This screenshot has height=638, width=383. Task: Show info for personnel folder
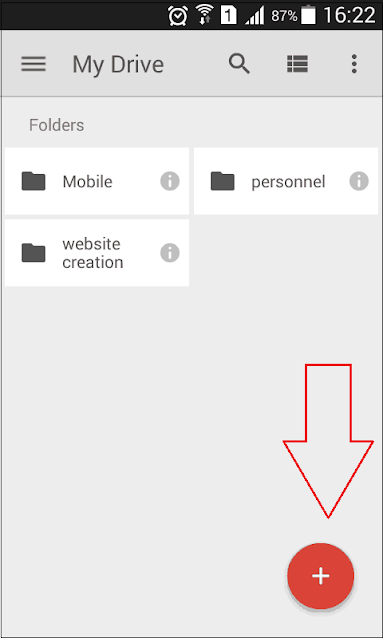[x=359, y=181]
